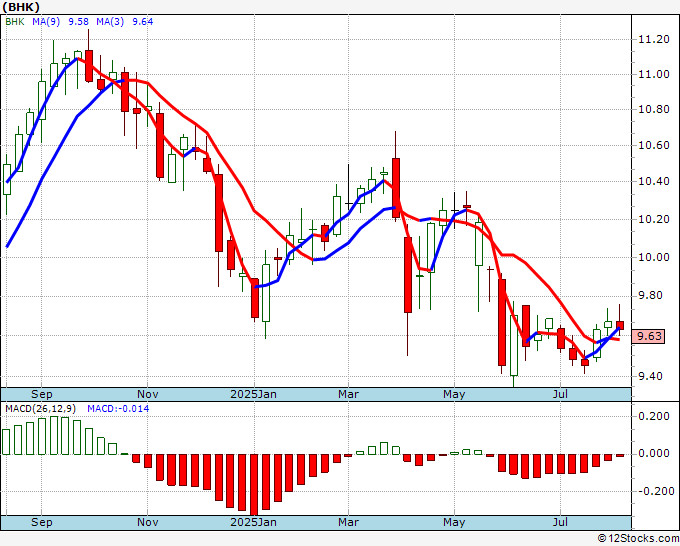The height and width of the screenshot is (546, 680).
Task: Click the MACD(26,12,9) indicator label
Action: pos(41,409)
